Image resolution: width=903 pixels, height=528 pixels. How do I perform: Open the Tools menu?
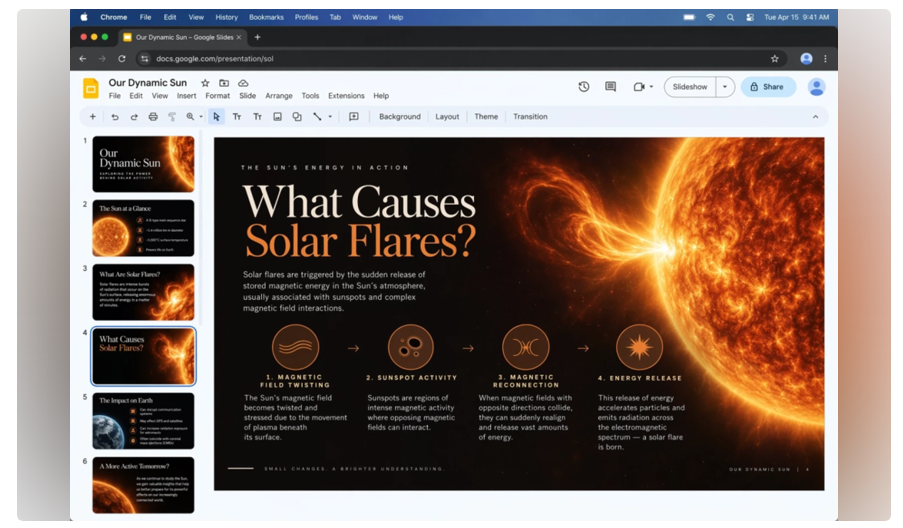[310, 96]
